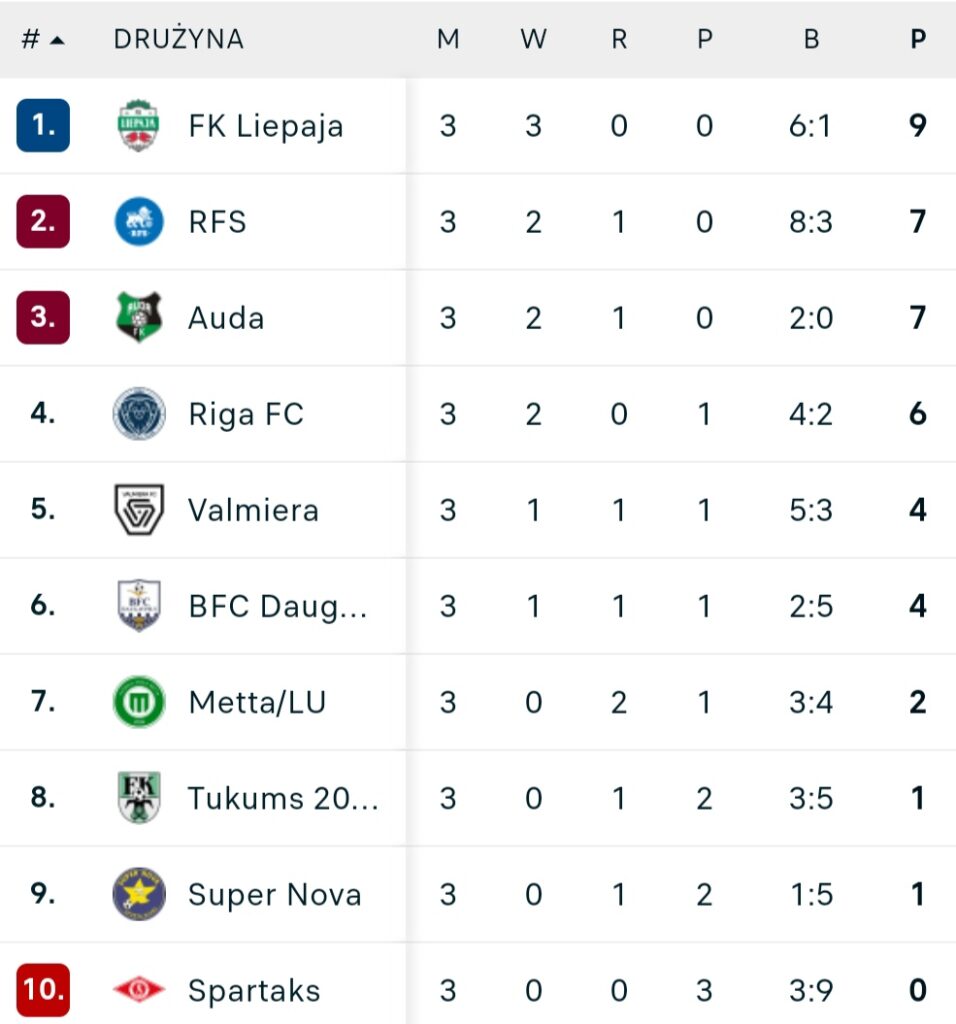The height and width of the screenshot is (1024, 956).
Task: Tap the Spartaks red diamond logo
Action: [139, 990]
